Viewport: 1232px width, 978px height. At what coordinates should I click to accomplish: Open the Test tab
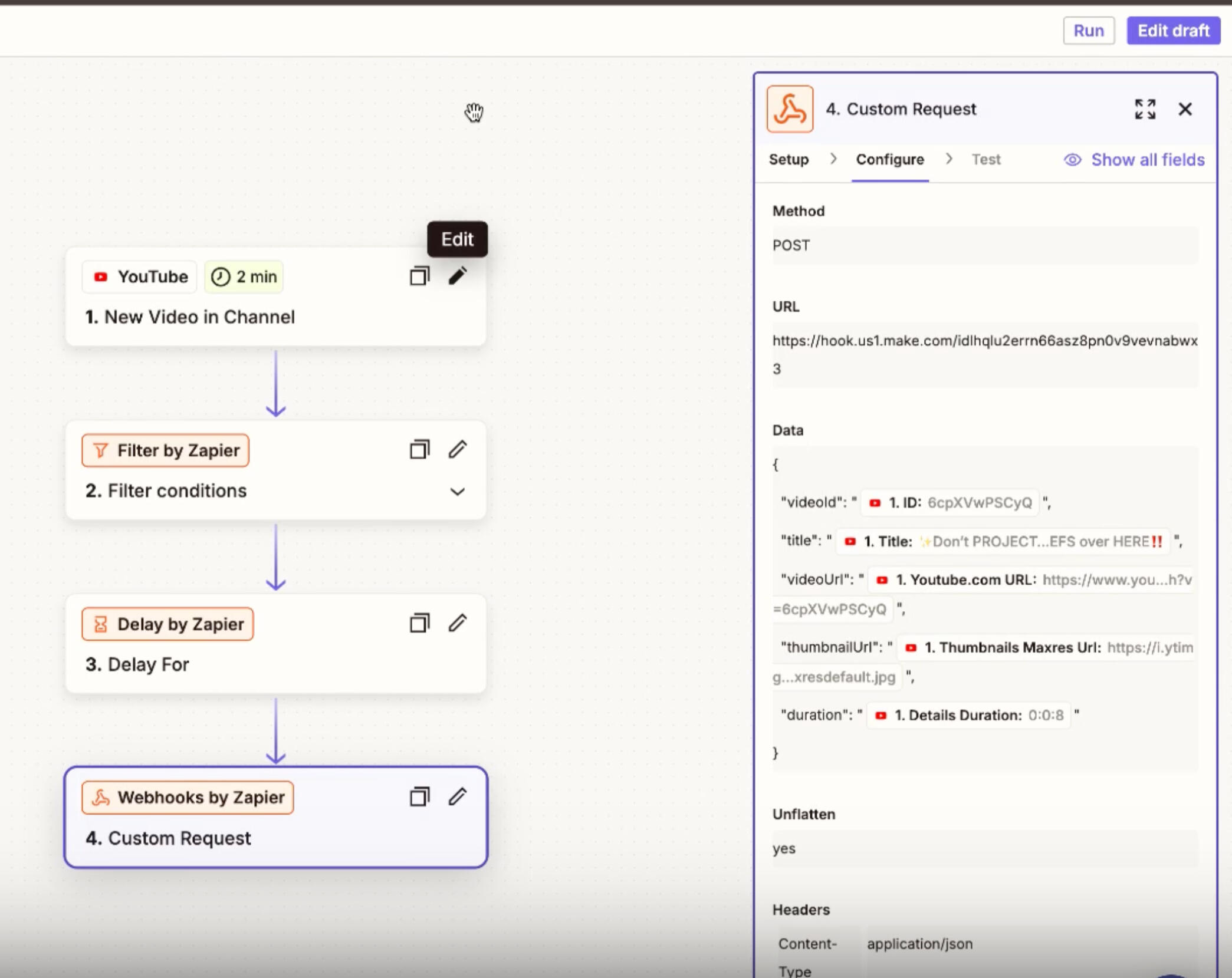coord(986,160)
